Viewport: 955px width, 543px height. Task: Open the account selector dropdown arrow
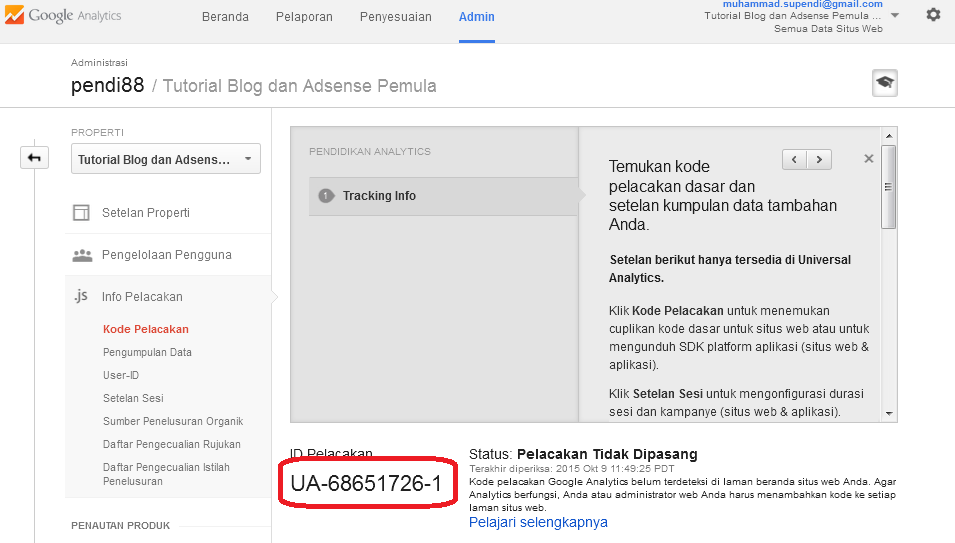coord(895,15)
